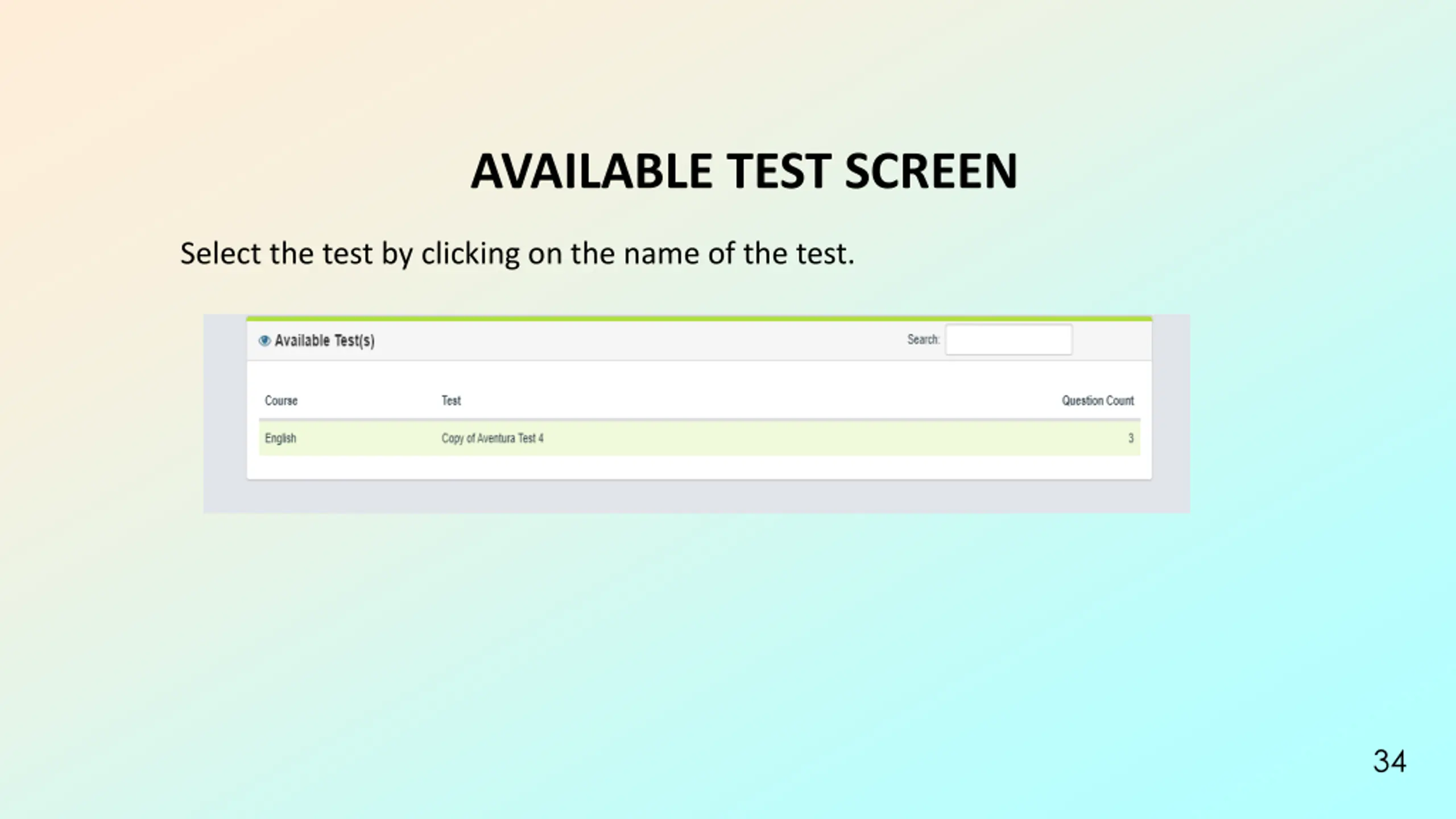The height and width of the screenshot is (819, 1456).
Task: Click the question count value 3
Action: click(x=1131, y=439)
